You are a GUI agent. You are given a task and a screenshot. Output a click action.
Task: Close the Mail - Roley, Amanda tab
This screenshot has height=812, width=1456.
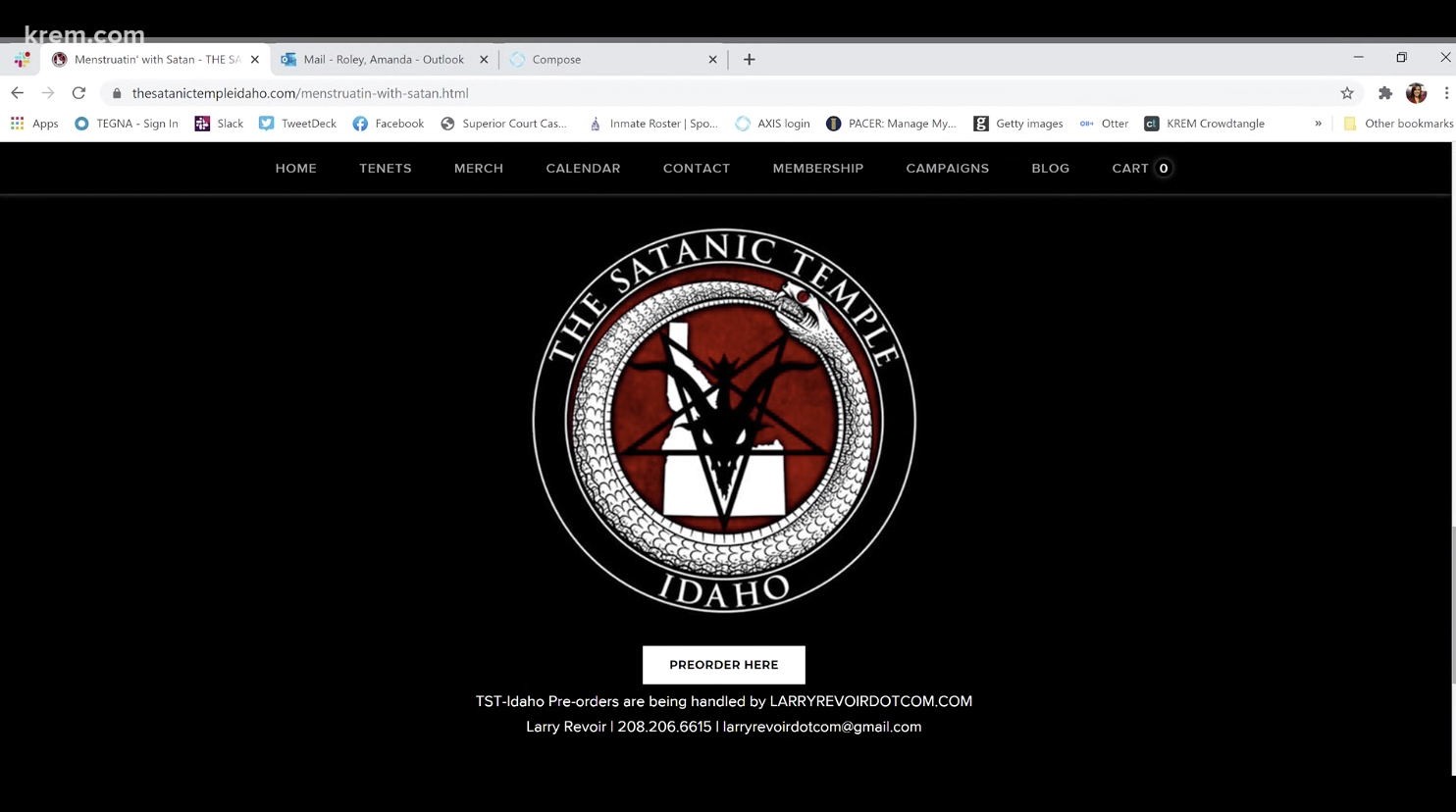pyautogui.click(x=484, y=60)
